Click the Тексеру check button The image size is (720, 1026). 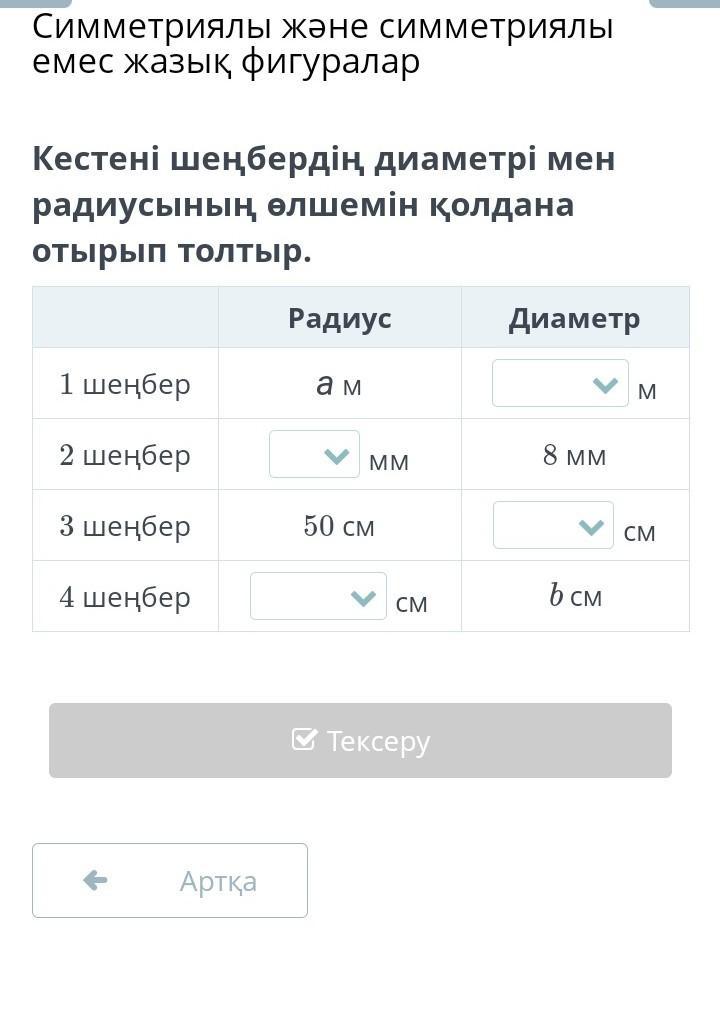(x=360, y=740)
